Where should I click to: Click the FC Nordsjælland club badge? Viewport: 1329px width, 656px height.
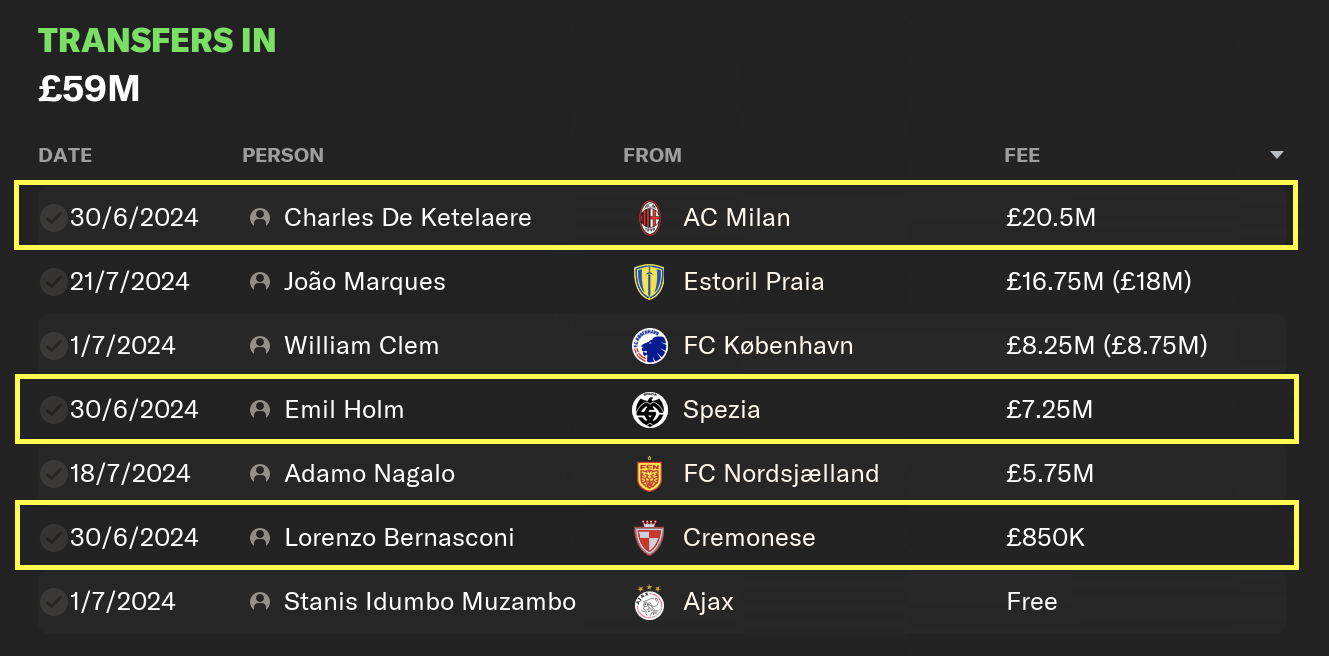(650, 474)
